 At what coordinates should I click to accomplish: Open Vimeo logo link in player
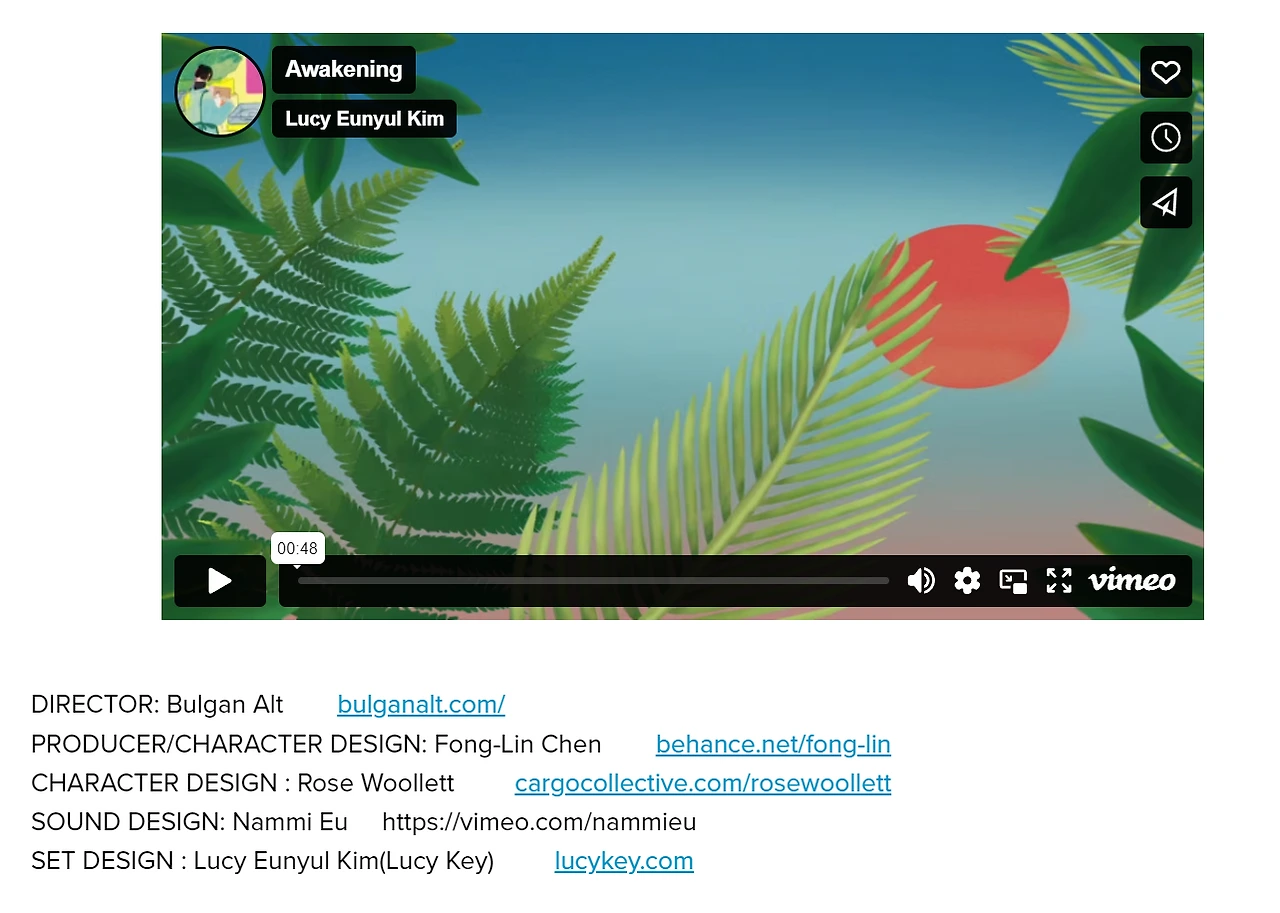1132,580
